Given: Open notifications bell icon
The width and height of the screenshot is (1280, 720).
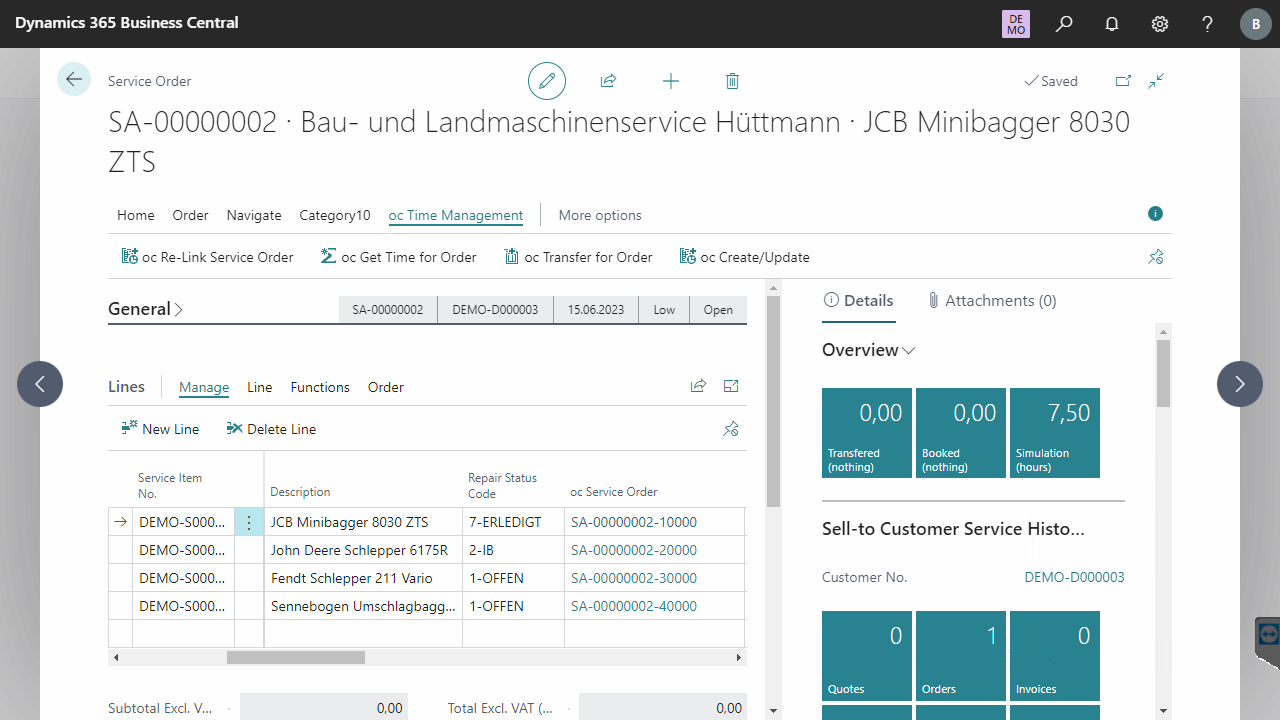Looking at the screenshot, I should [x=1112, y=23].
